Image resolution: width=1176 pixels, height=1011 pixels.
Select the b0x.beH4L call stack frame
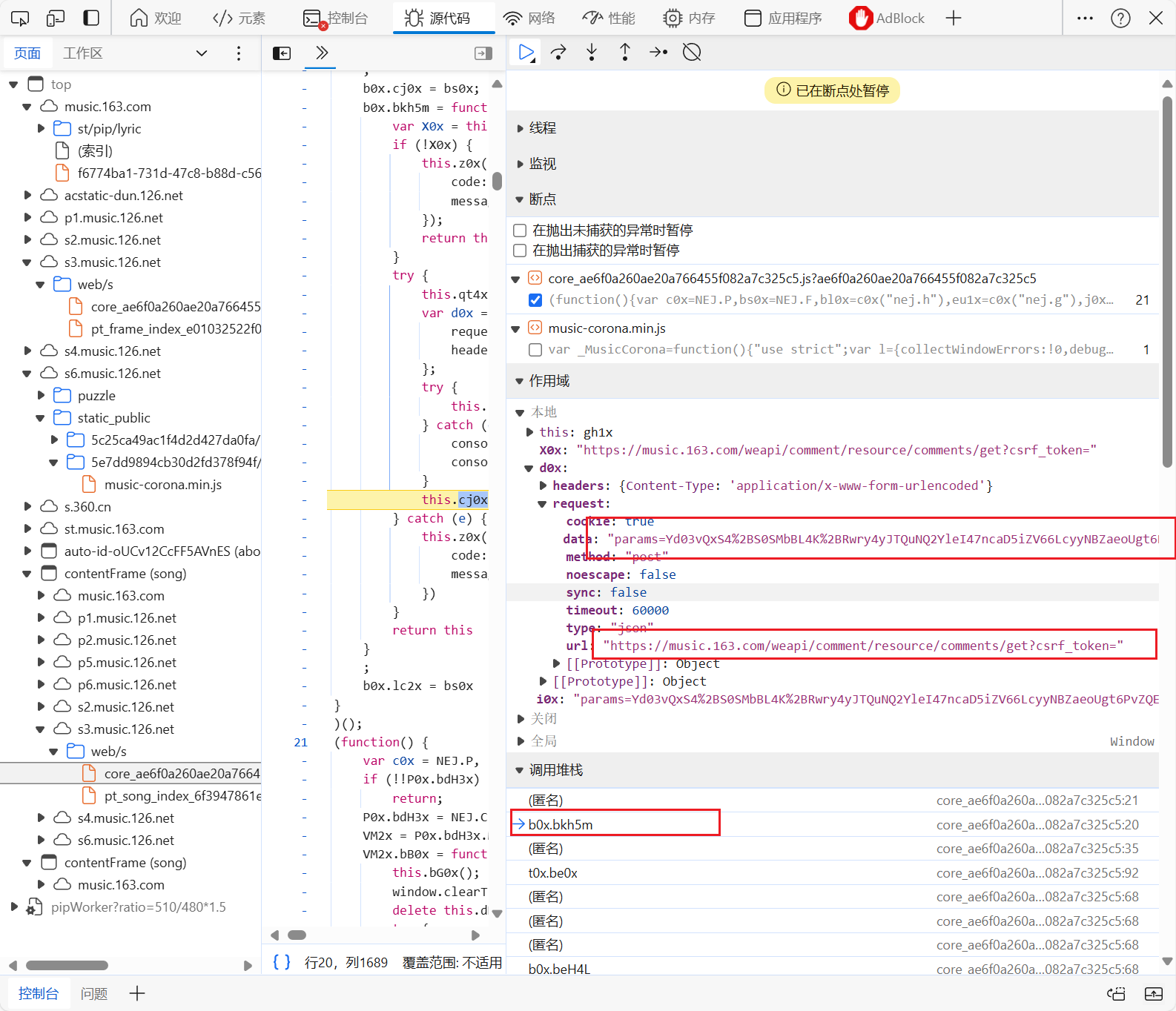(832, 968)
